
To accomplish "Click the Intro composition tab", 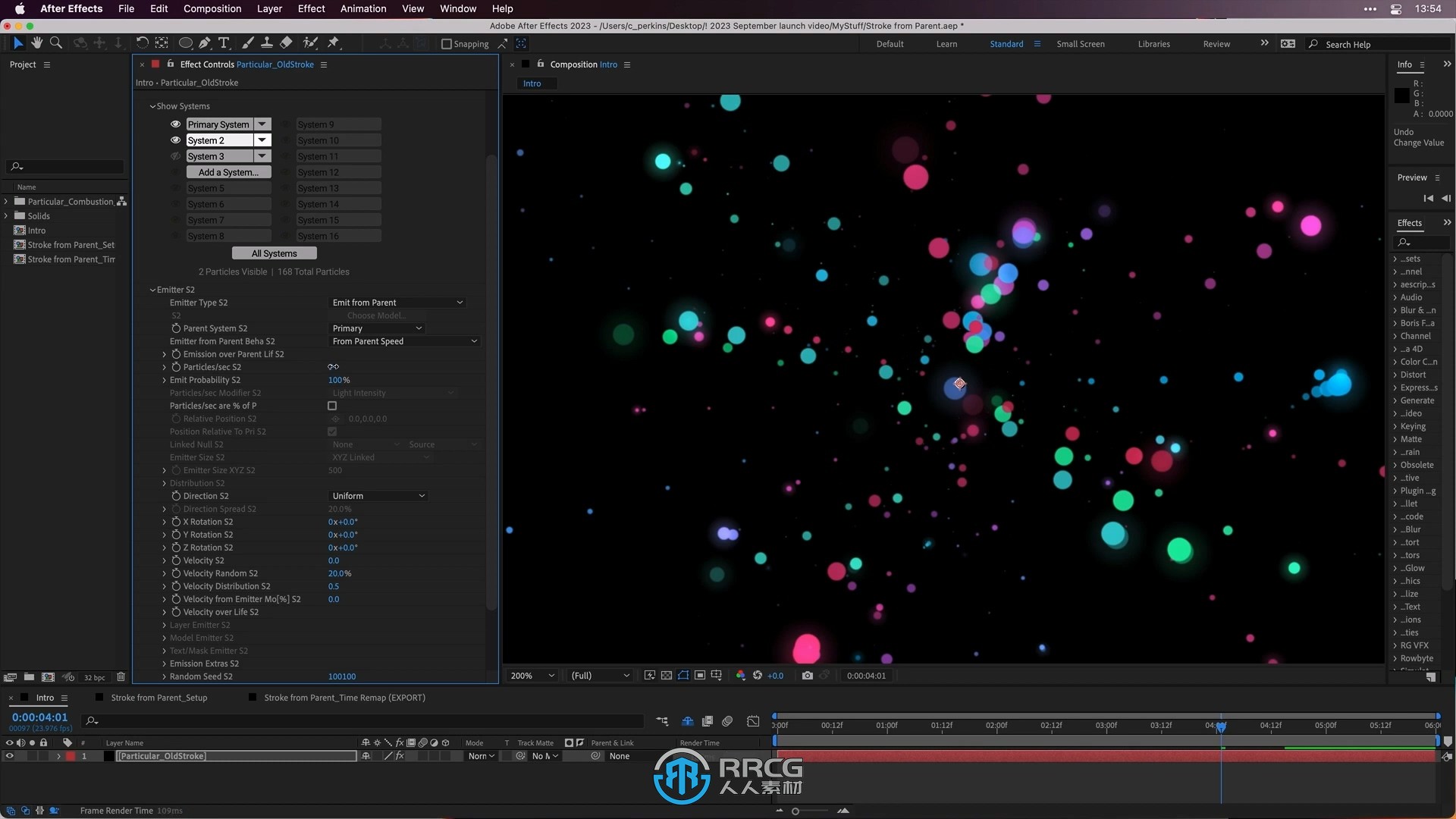I will 531,83.
